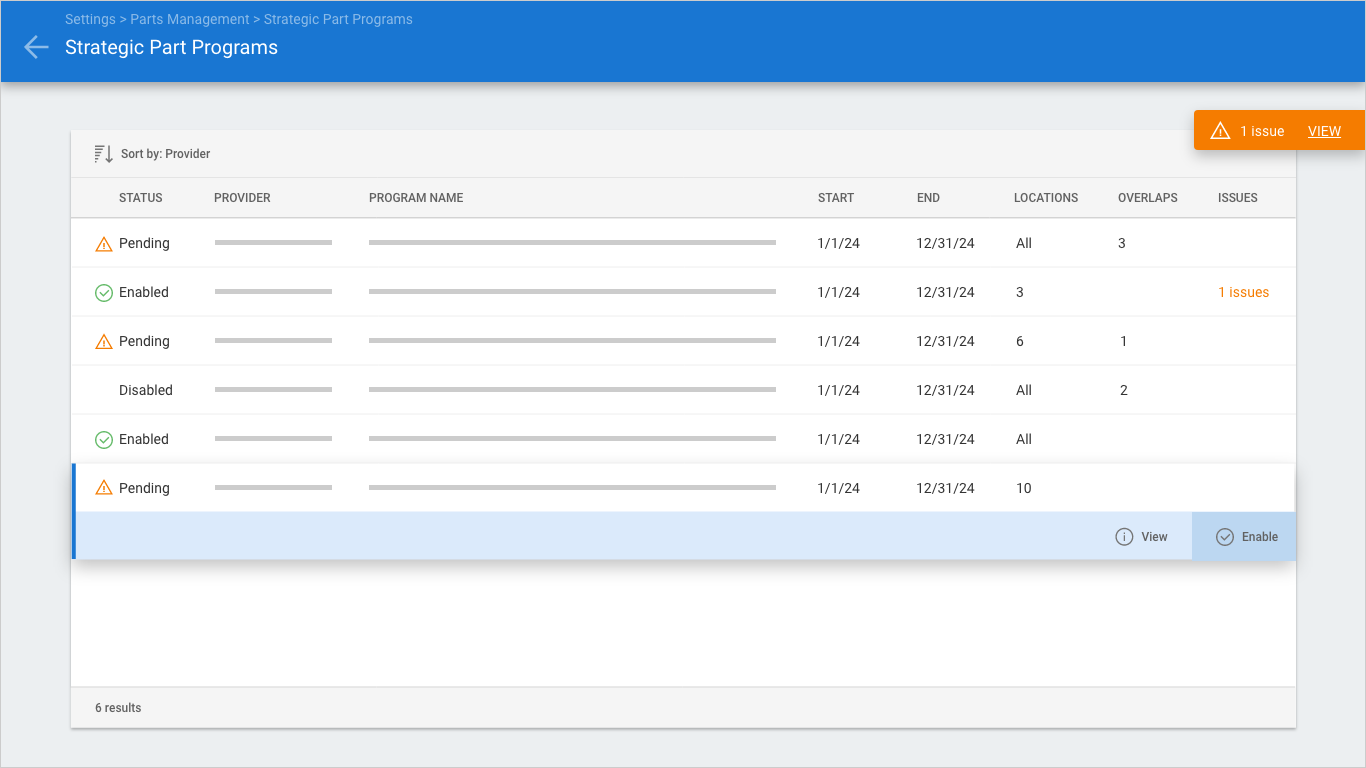
Task: Click the OVERLAPS column header
Action: [1148, 198]
